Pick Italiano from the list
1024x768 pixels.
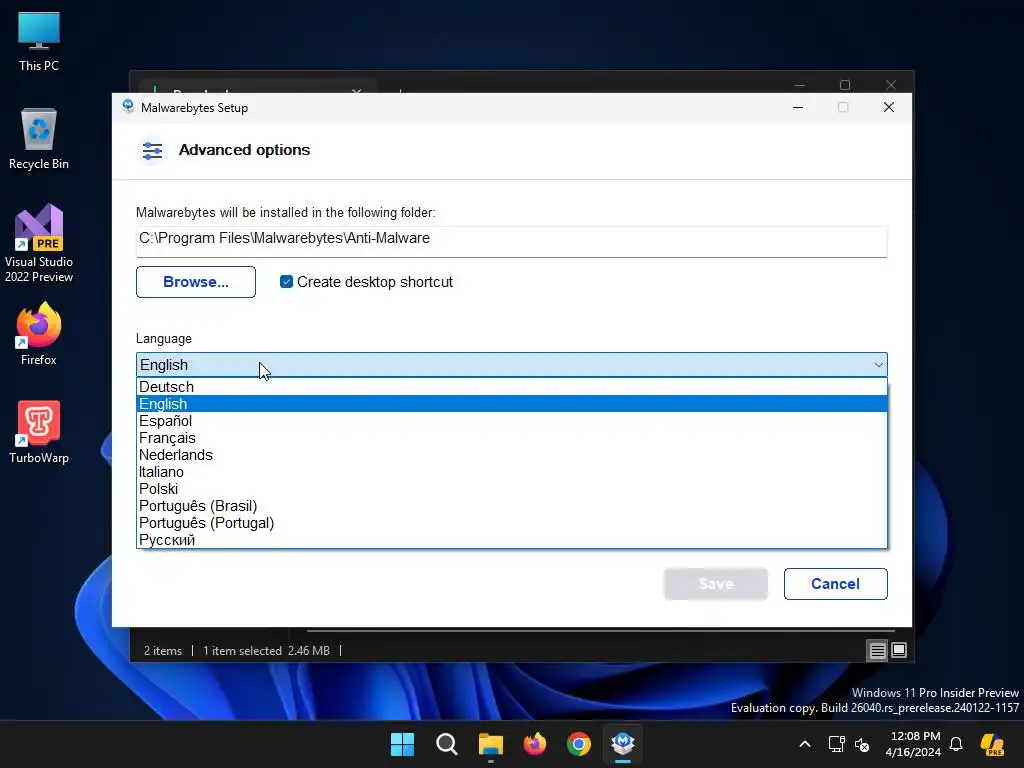[512, 472]
